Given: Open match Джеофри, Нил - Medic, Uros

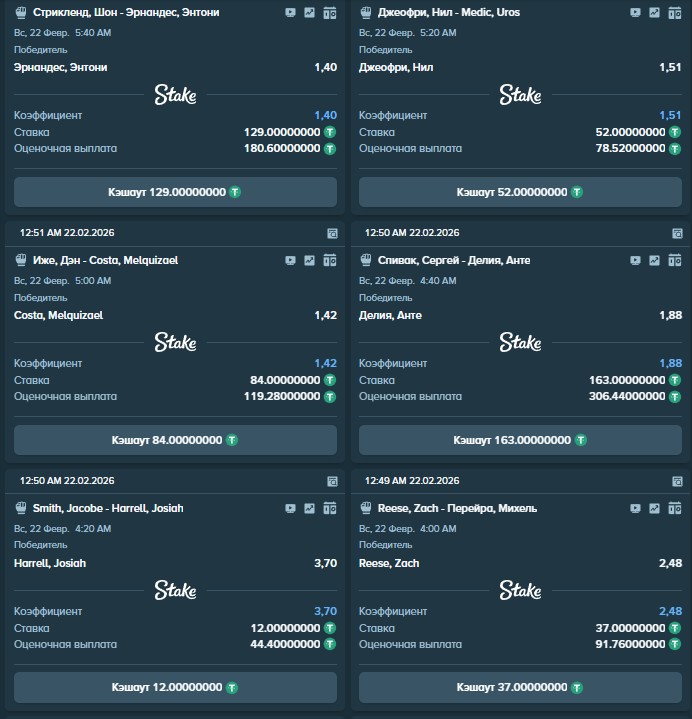Looking at the screenshot, I should pos(449,12).
